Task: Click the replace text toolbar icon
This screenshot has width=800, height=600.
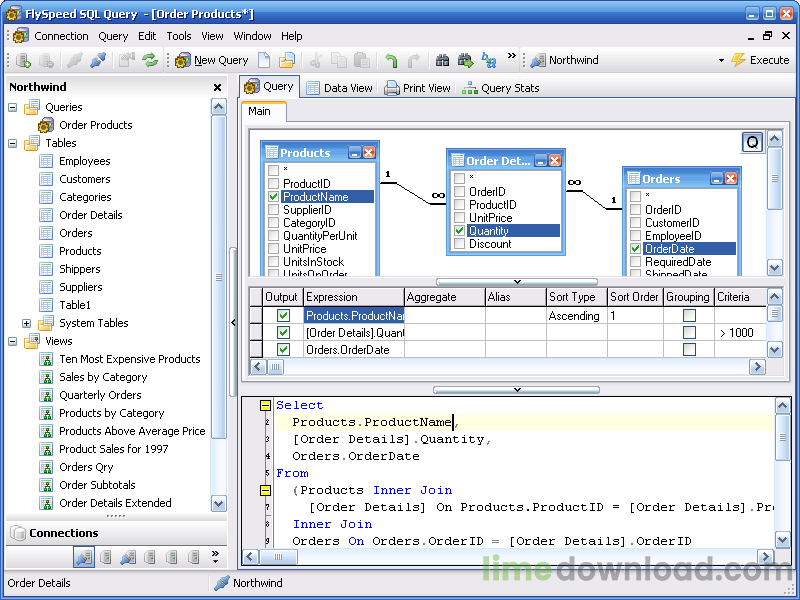Action: point(489,60)
